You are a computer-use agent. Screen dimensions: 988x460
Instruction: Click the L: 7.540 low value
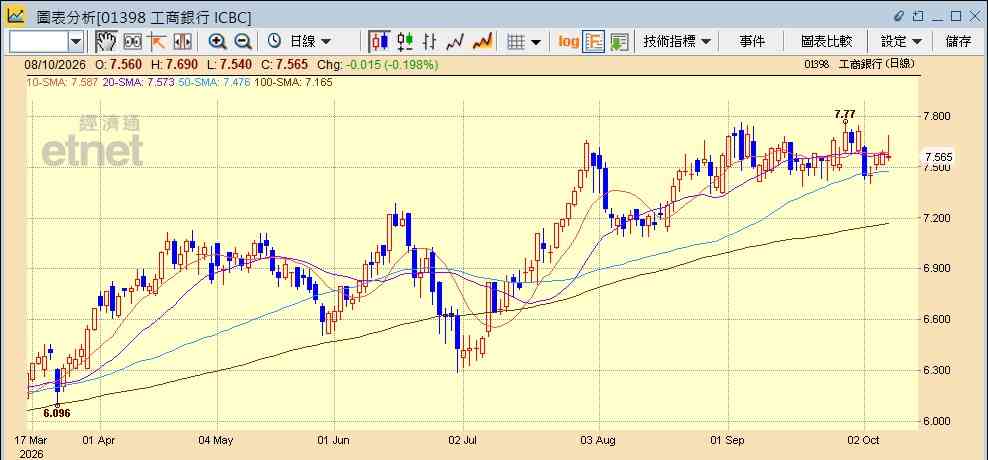pyautogui.click(x=229, y=64)
